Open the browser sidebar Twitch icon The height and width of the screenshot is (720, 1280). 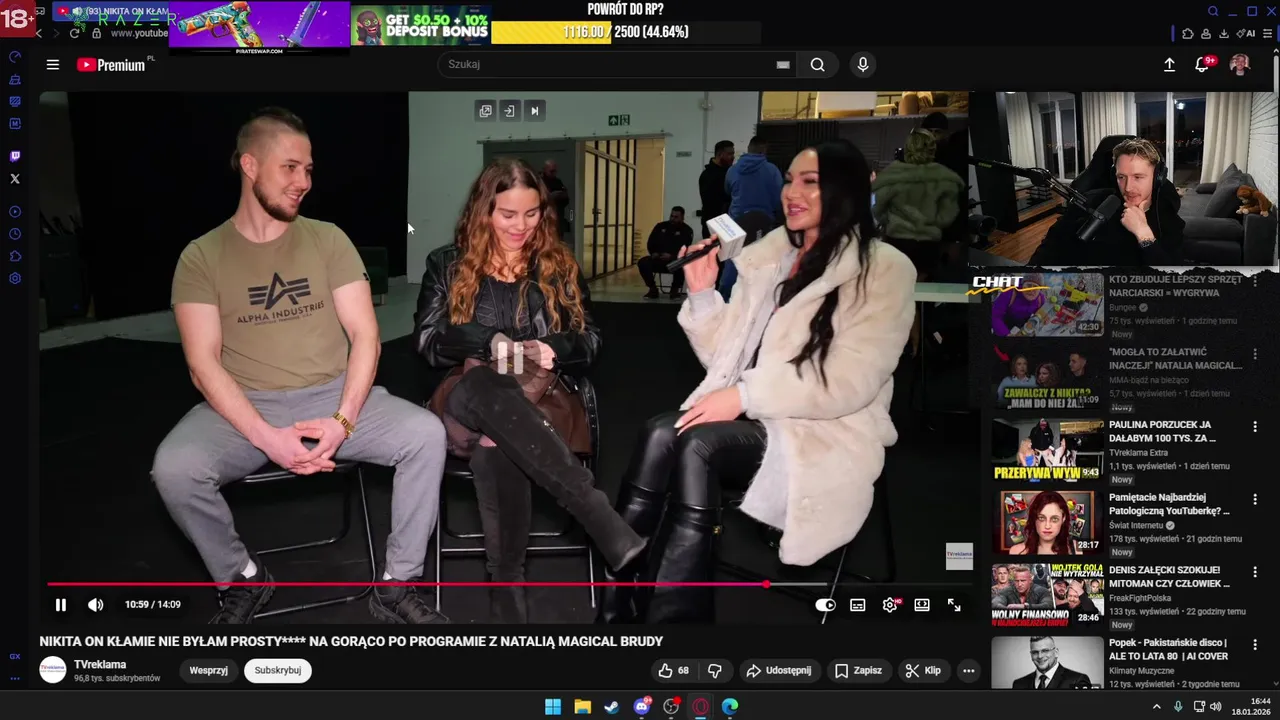pos(14,157)
